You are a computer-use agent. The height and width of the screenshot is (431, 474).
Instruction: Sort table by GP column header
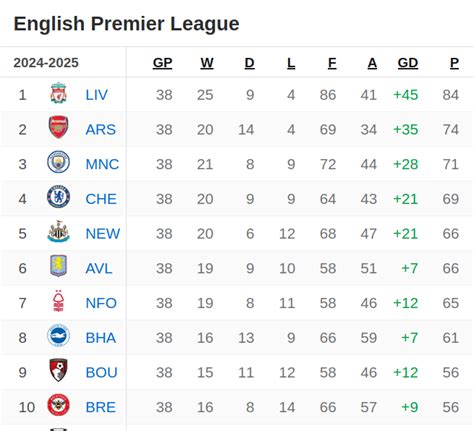click(162, 63)
